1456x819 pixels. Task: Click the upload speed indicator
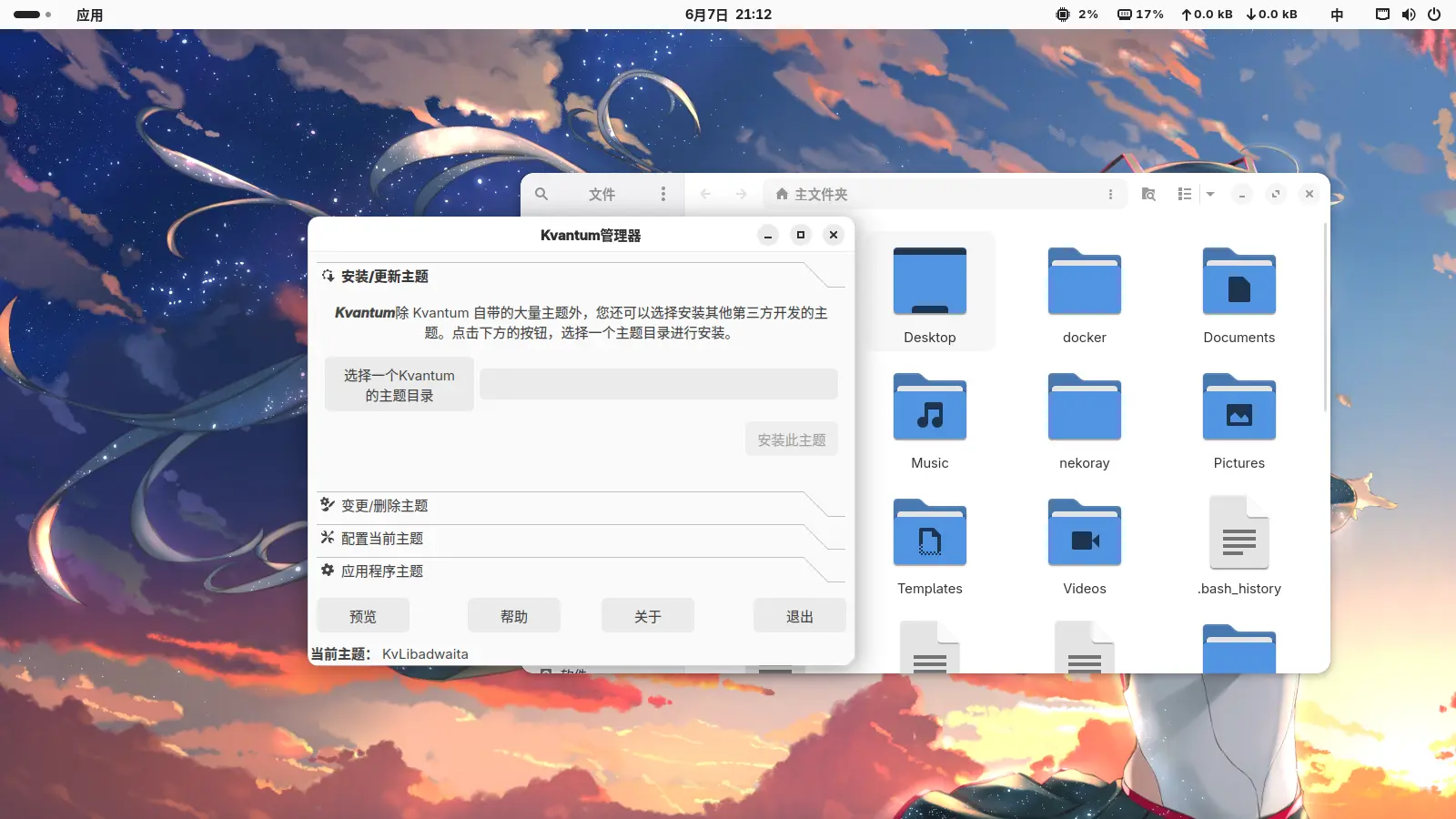(1207, 15)
